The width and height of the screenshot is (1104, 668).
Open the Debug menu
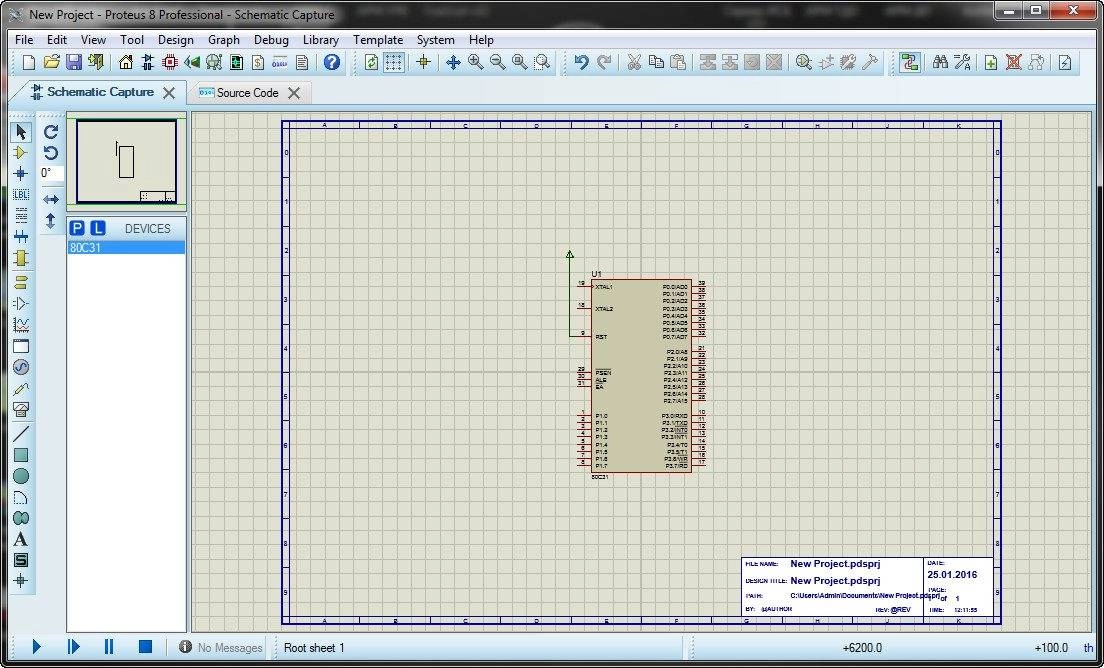[x=272, y=40]
